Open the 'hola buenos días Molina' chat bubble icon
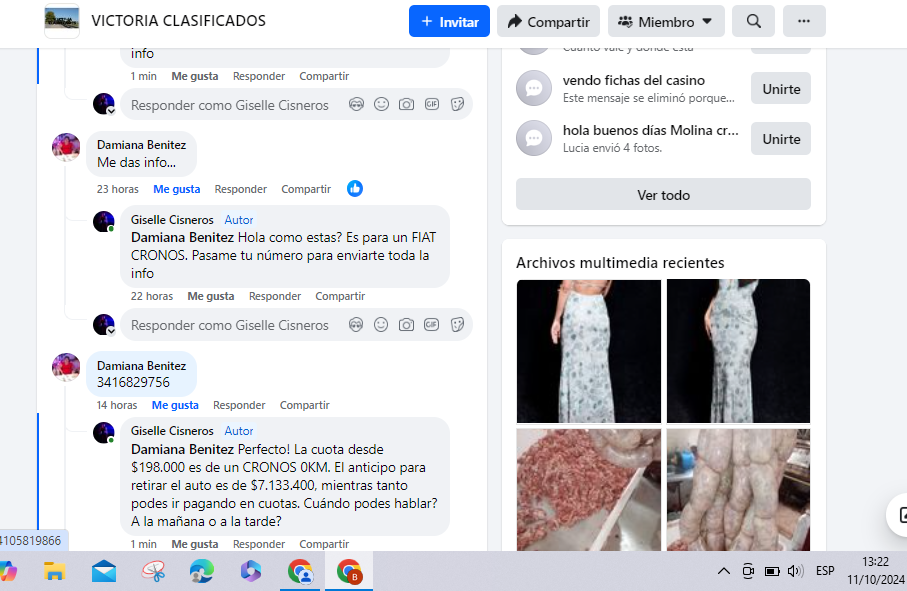Image resolution: width=907 pixels, height=591 pixels. pyautogui.click(x=534, y=138)
